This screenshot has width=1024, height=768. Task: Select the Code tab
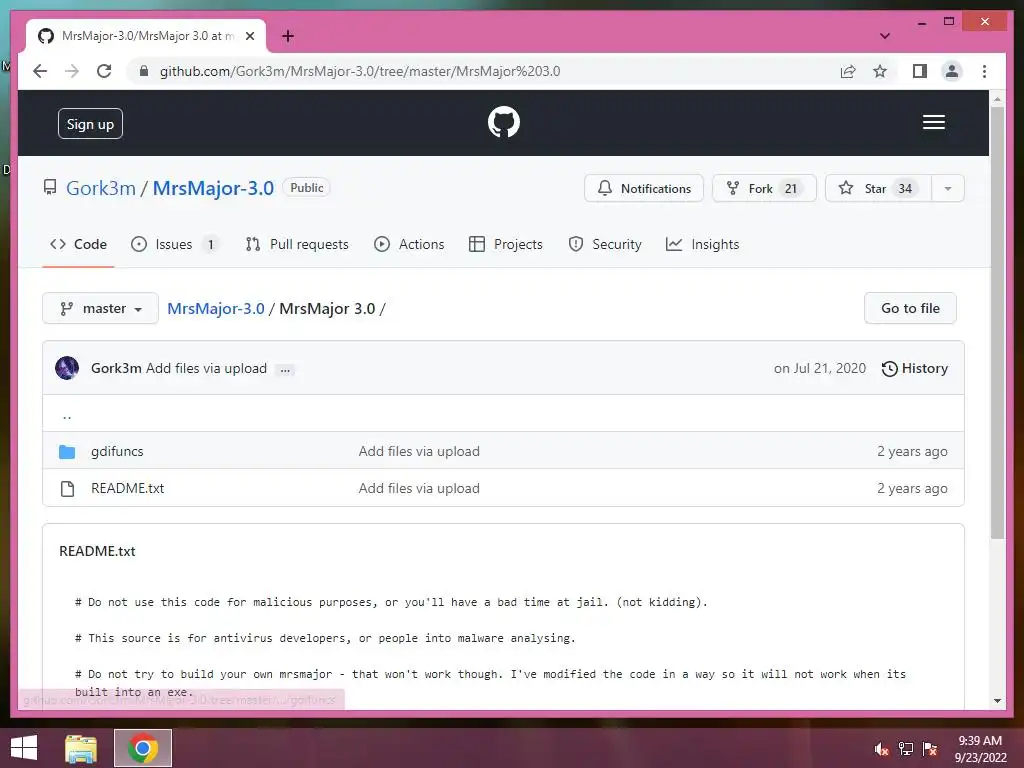(x=78, y=244)
